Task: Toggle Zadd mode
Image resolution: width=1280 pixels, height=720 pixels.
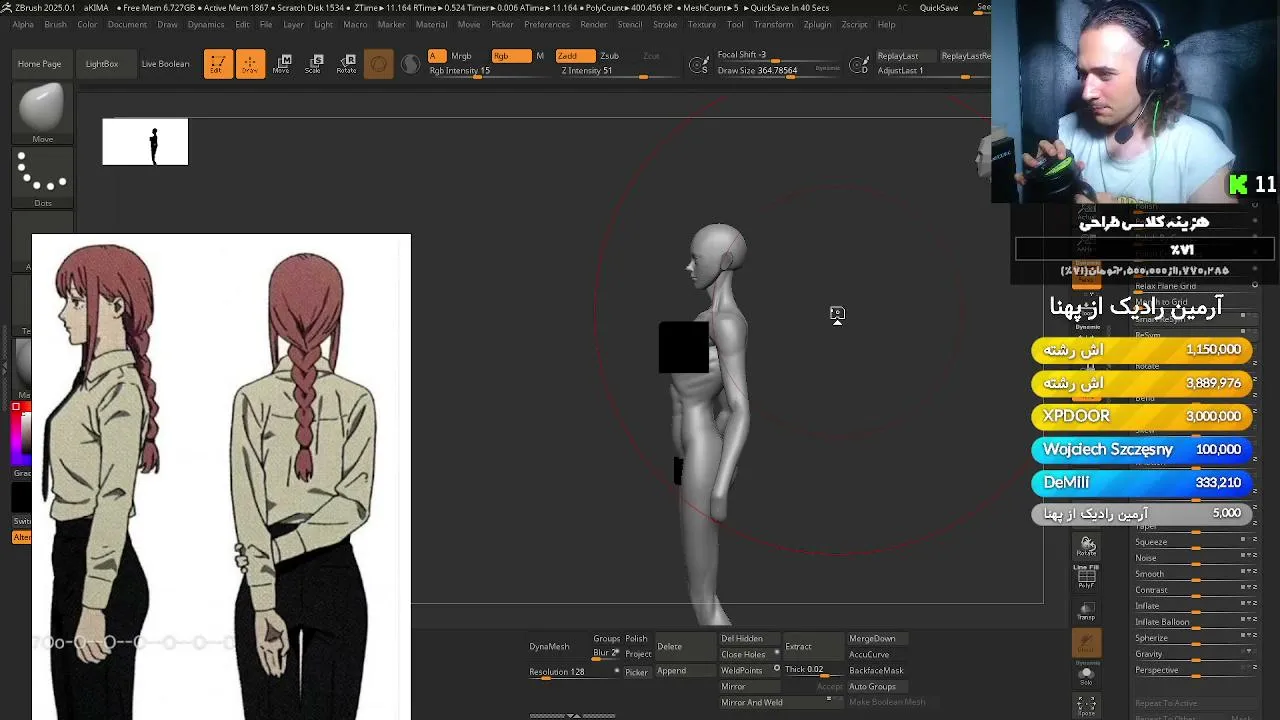Action: [575, 56]
